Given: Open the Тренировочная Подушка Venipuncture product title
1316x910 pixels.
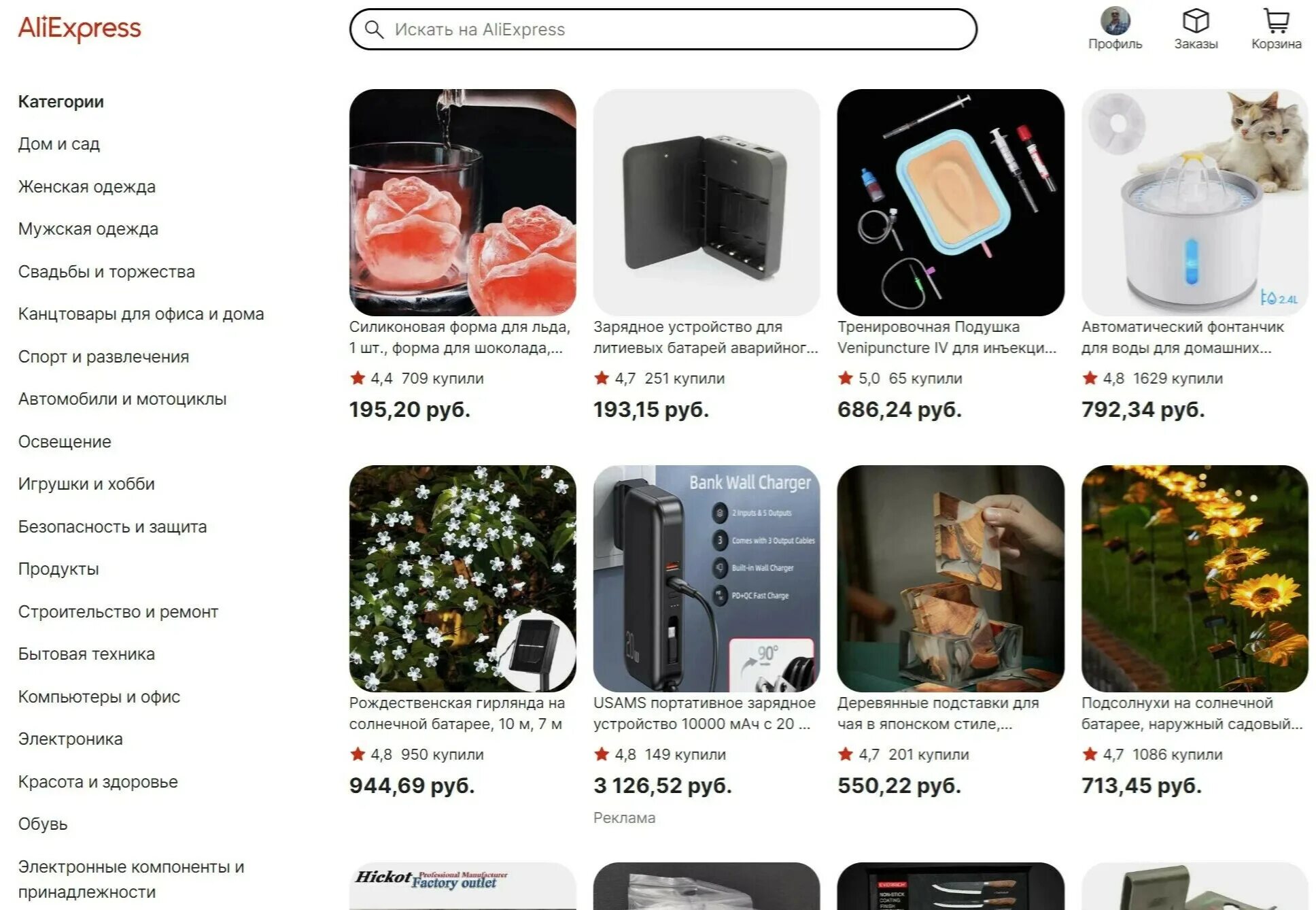Looking at the screenshot, I should [x=947, y=337].
